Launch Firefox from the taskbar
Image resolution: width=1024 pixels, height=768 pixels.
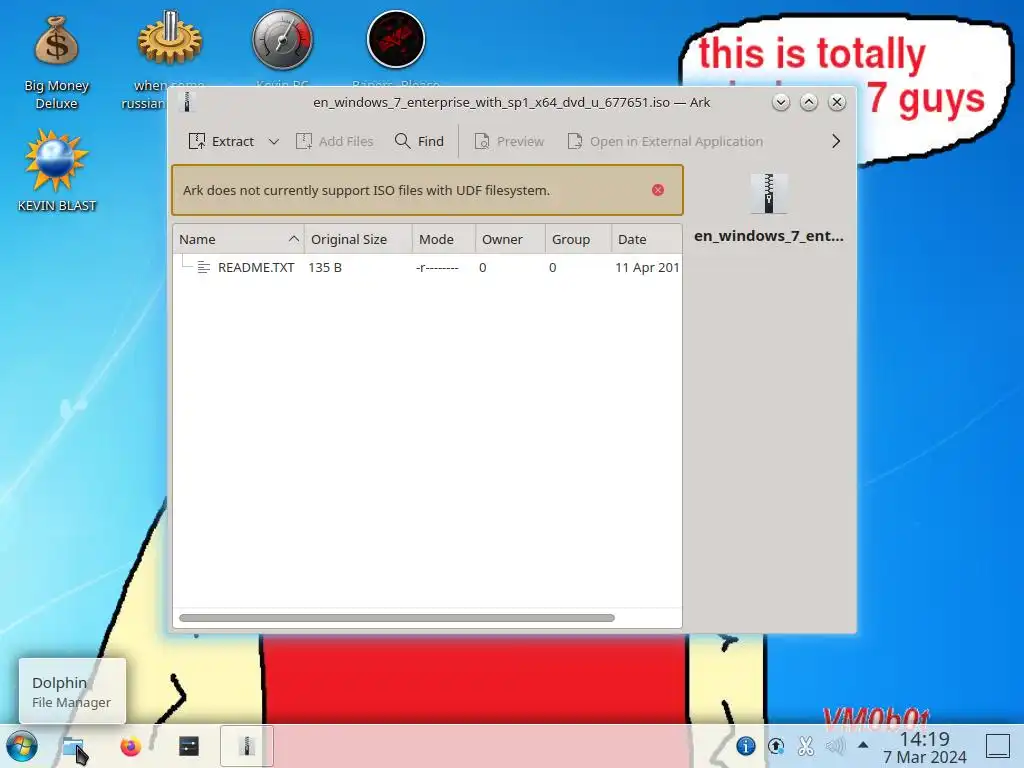tap(131, 746)
